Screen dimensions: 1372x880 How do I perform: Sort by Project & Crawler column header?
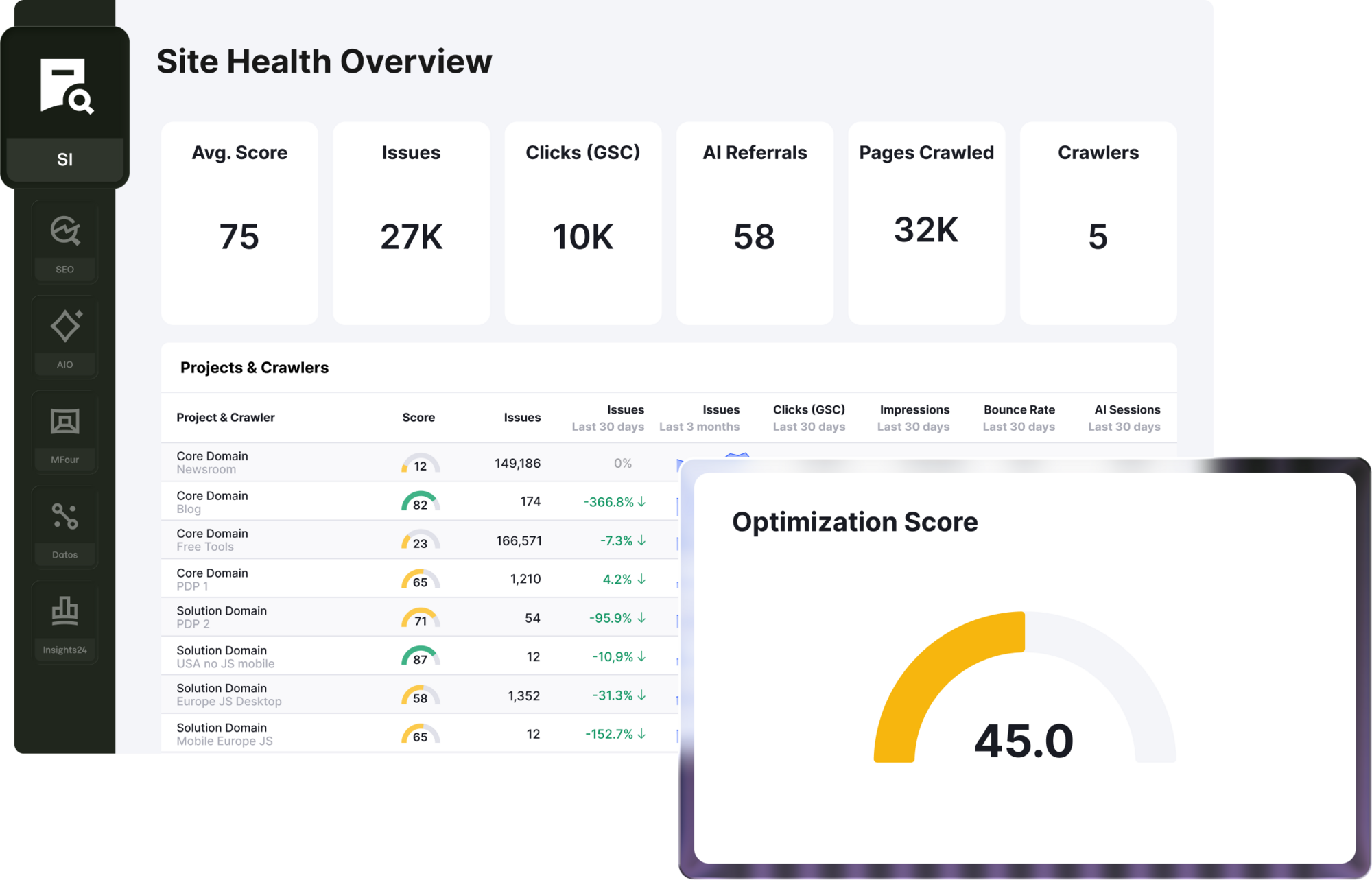(226, 418)
